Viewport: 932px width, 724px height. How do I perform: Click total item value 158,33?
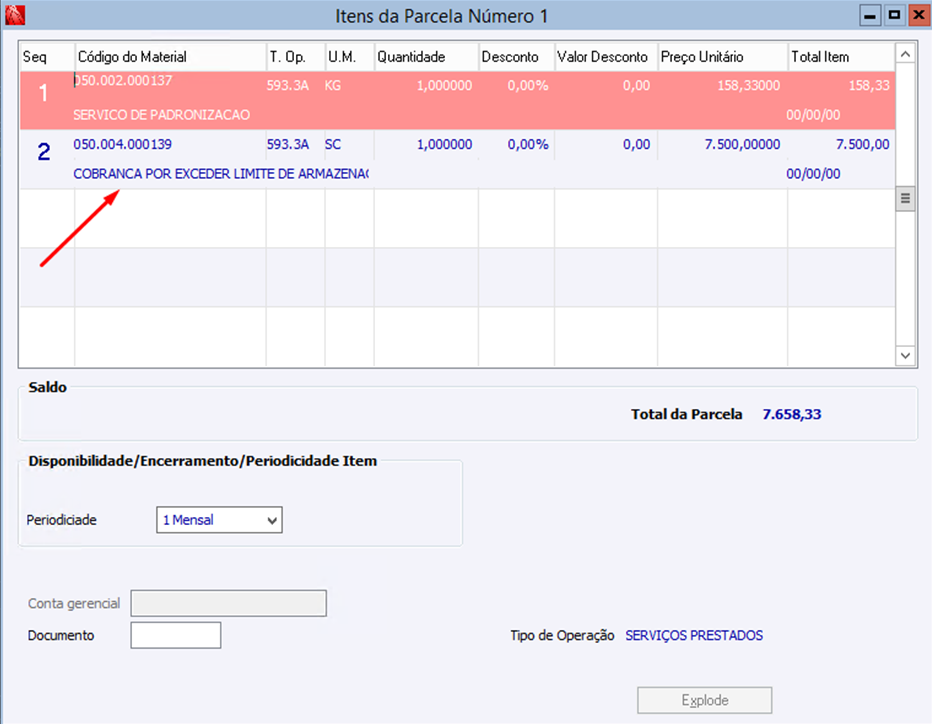[x=869, y=86]
